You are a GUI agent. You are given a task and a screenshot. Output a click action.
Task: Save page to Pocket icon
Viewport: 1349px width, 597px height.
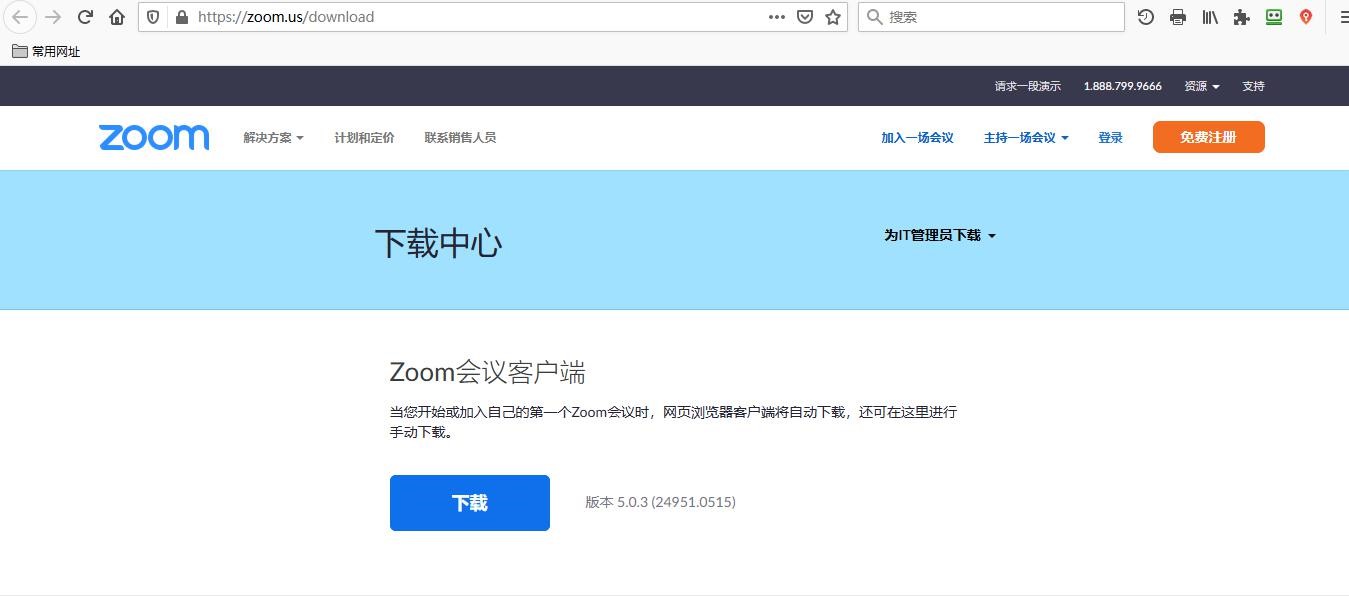805,17
